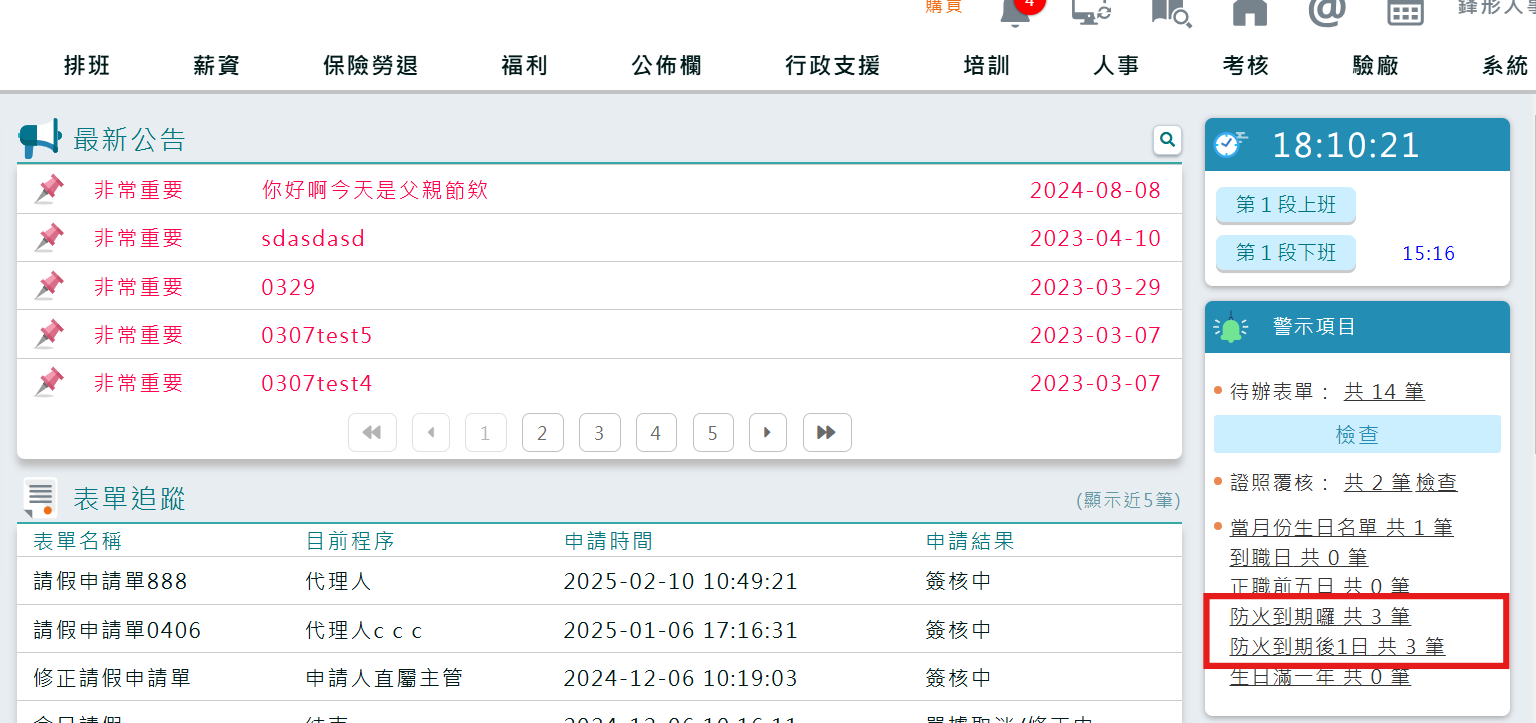1536x723 pixels.
Task: Click the screen refresh icon in the header
Action: point(1091,12)
